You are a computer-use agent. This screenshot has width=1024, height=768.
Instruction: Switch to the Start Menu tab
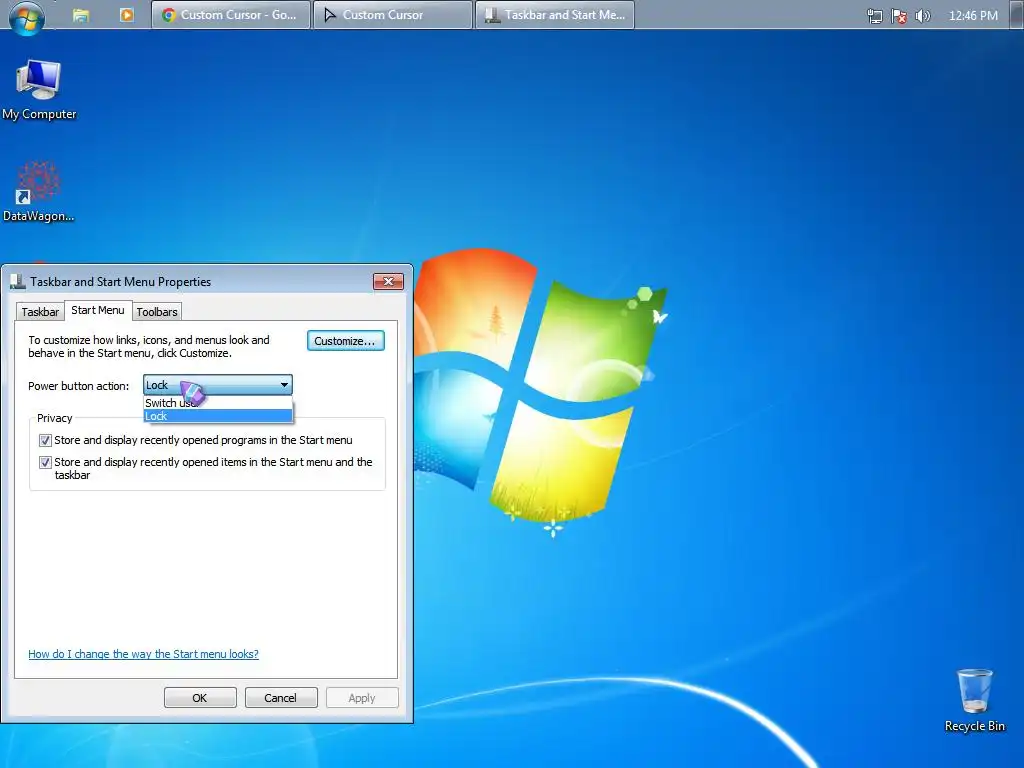98,310
